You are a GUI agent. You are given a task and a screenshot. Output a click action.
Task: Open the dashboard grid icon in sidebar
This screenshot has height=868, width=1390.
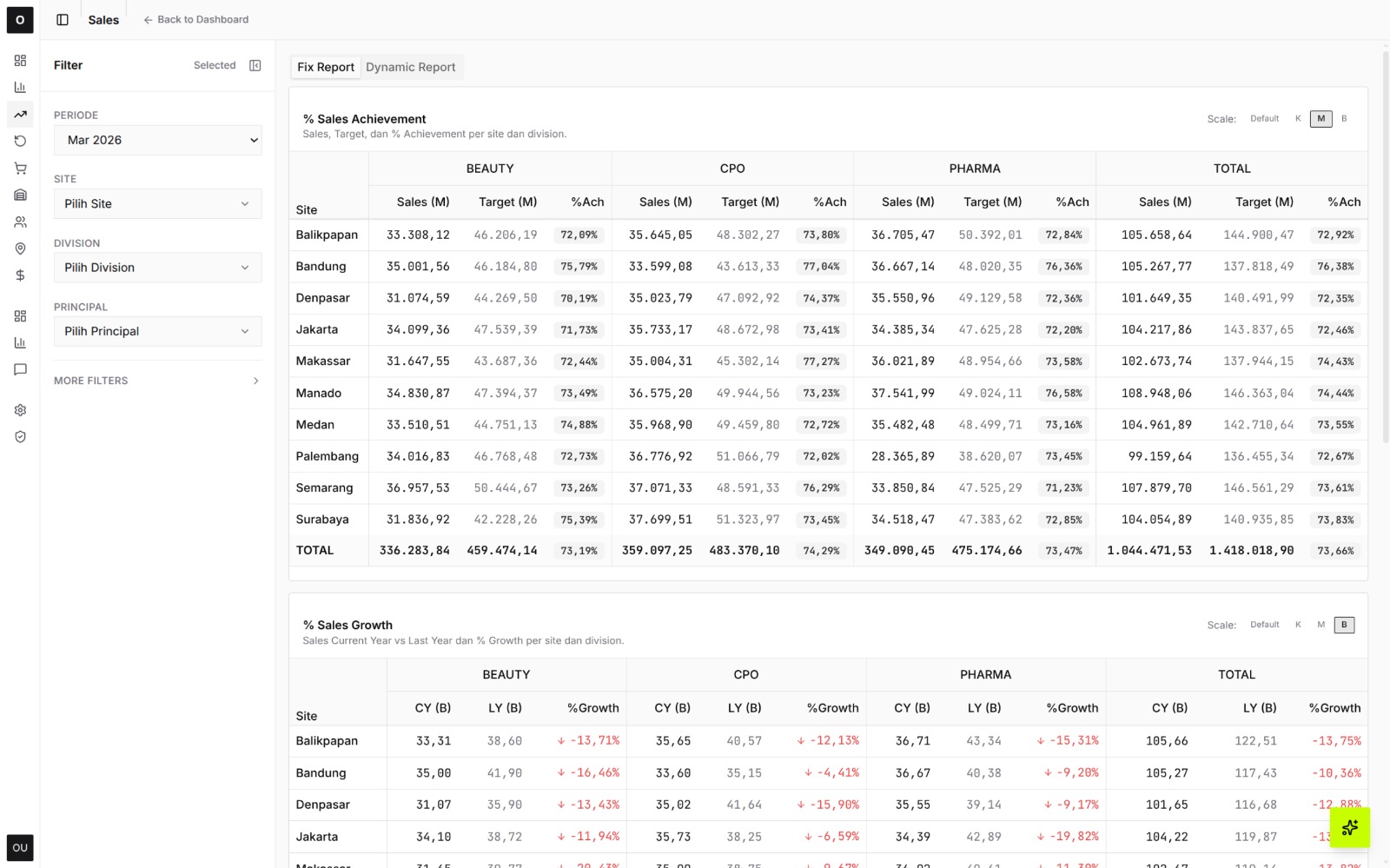click(x=20, y=61)
